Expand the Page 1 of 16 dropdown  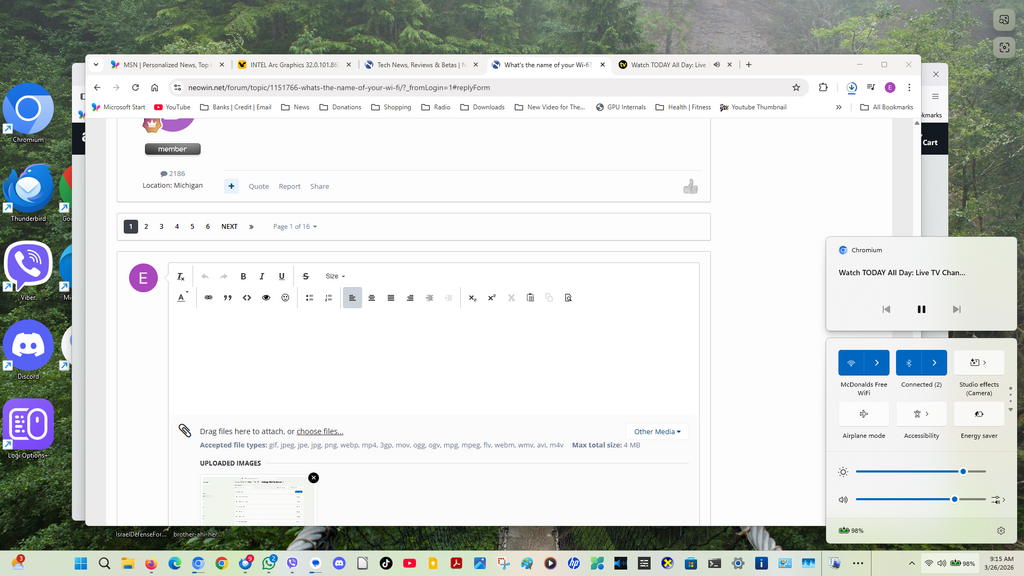[x=295, y=227]
